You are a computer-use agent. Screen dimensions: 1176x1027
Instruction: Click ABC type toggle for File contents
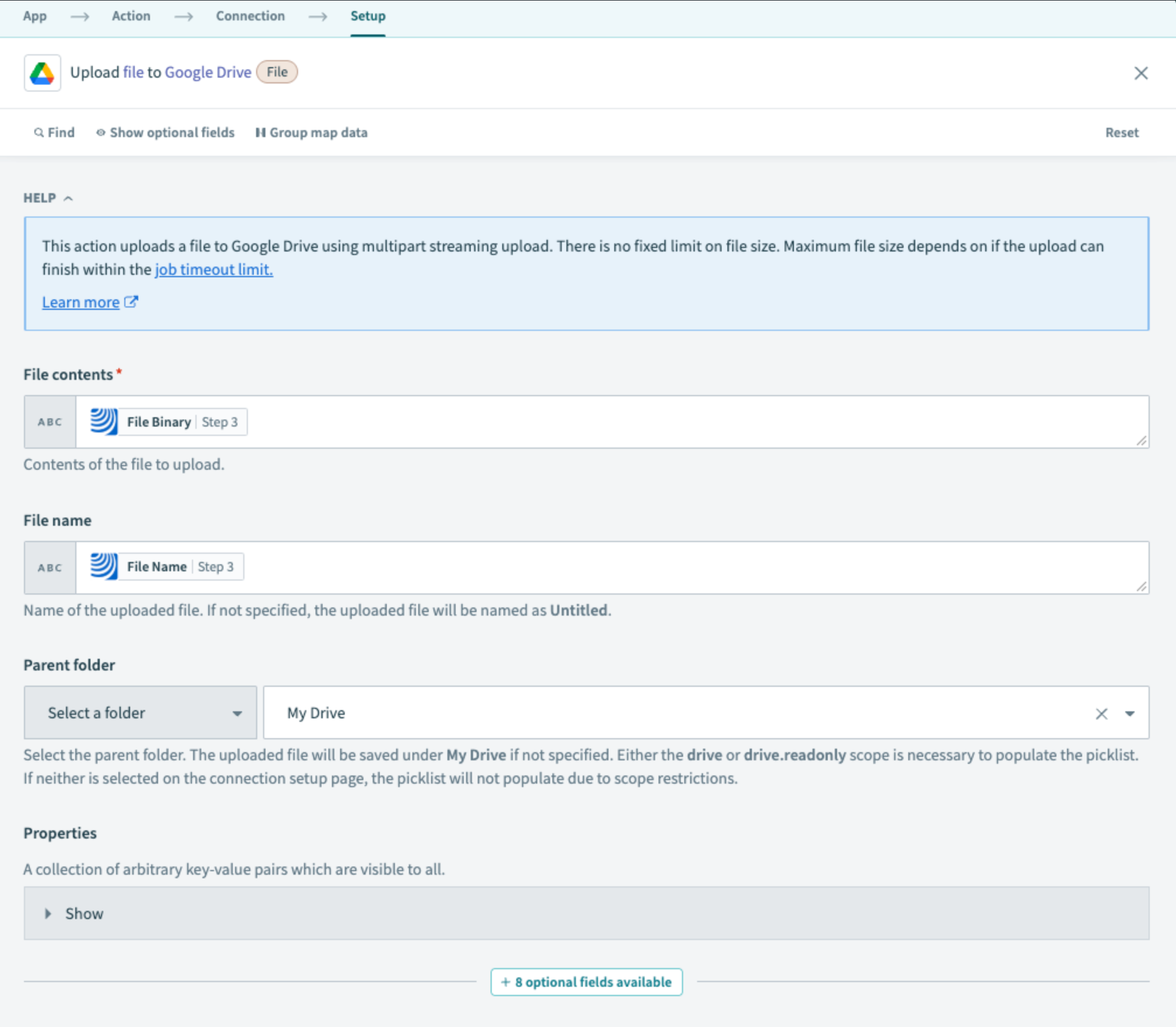[50, 422]
